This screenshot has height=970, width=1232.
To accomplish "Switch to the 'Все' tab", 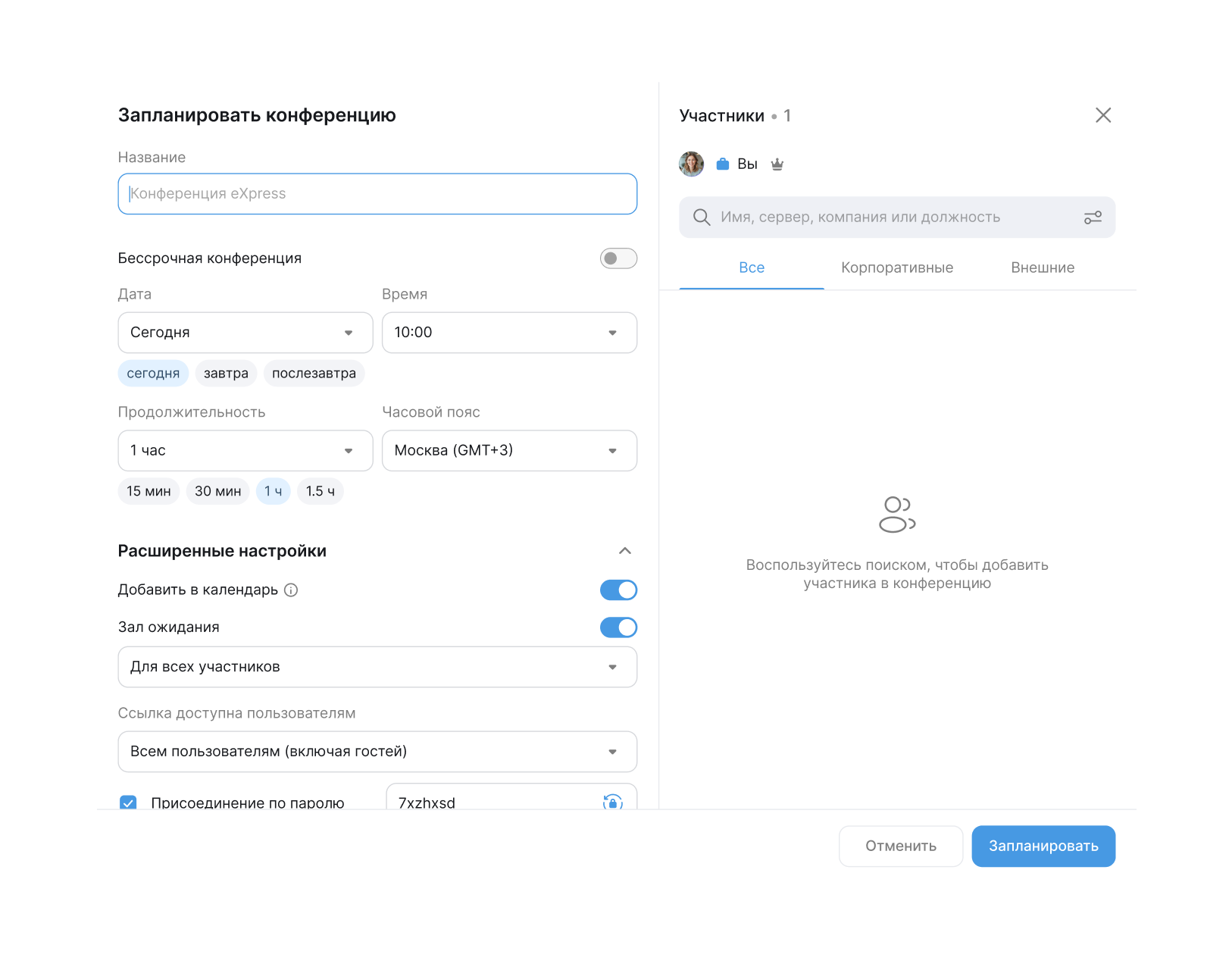I will pyautogui.click(x=752, y=268).
